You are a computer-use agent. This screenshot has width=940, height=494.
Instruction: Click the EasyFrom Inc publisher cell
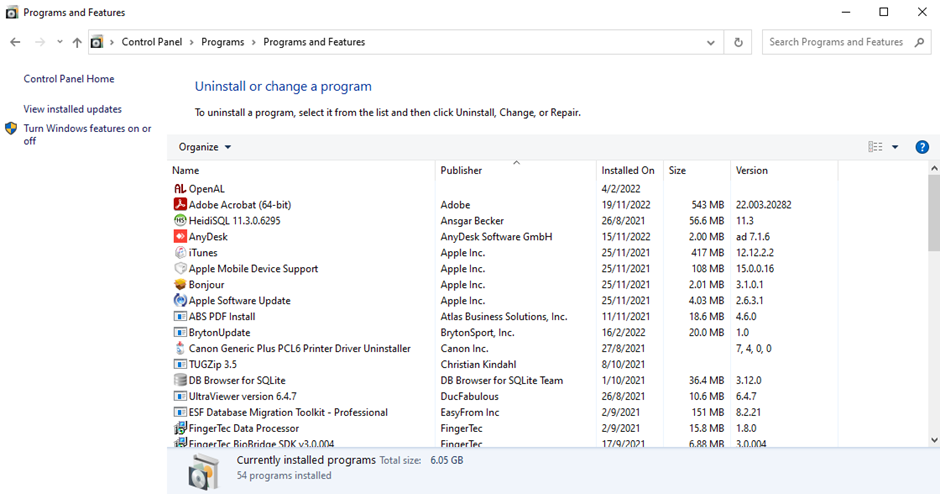tap(470, 412)
